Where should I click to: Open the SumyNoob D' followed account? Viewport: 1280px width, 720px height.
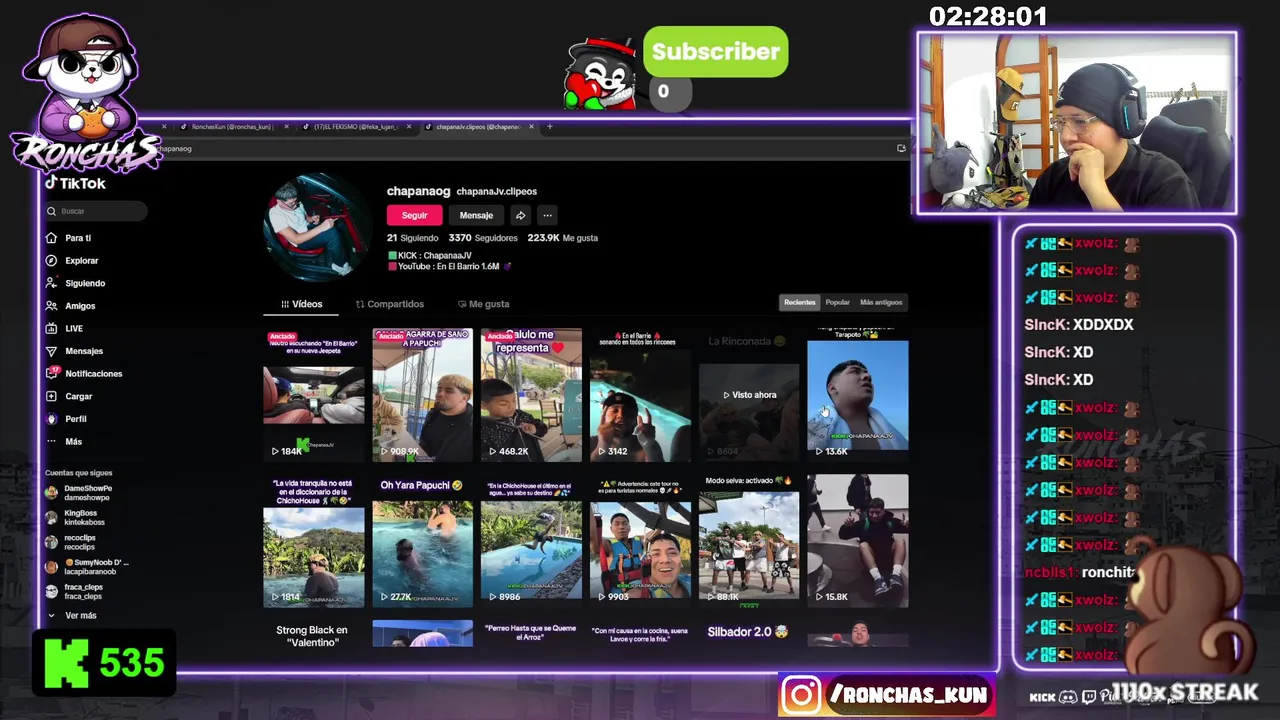87,567
